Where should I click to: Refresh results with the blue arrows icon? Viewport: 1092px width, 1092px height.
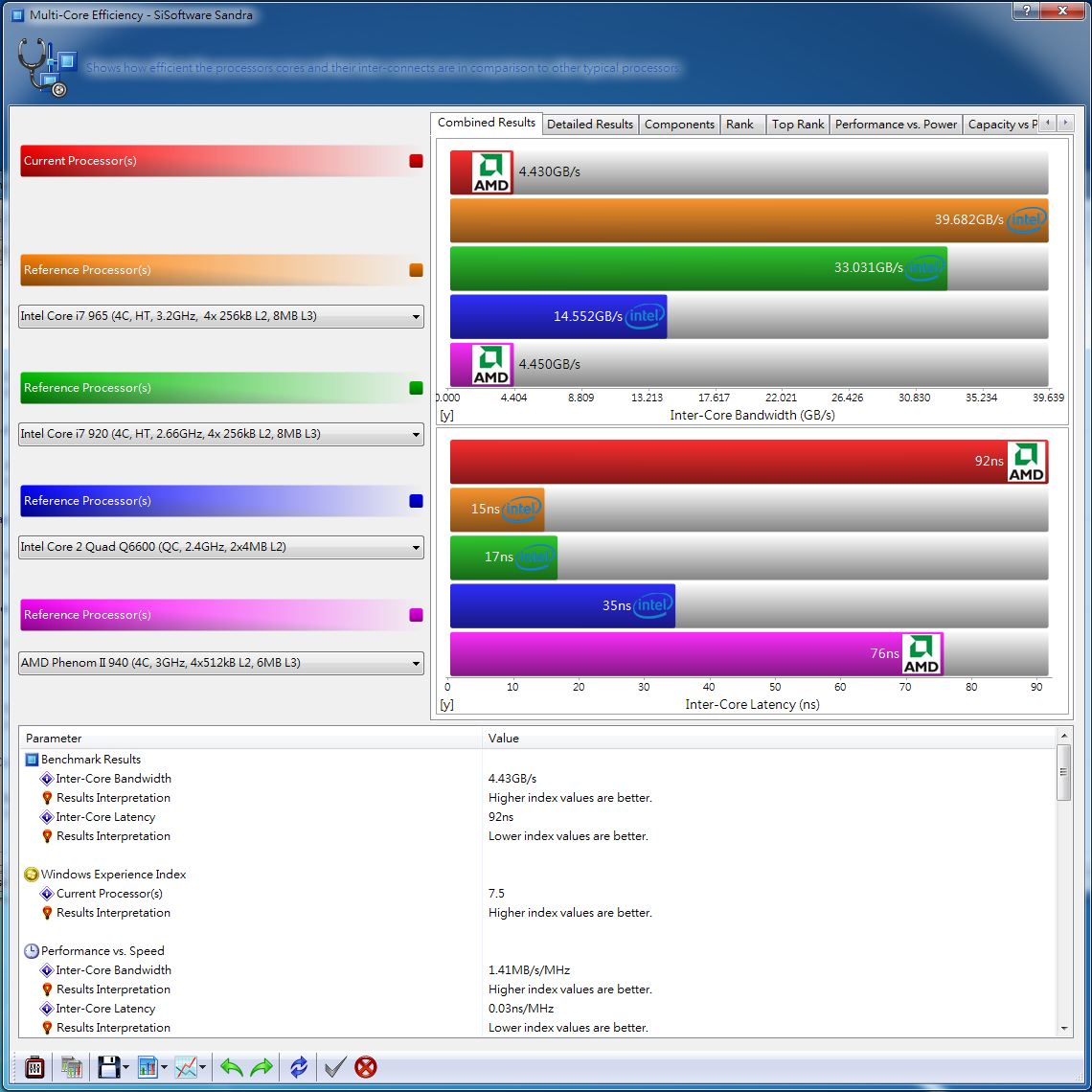point(299,1066)
